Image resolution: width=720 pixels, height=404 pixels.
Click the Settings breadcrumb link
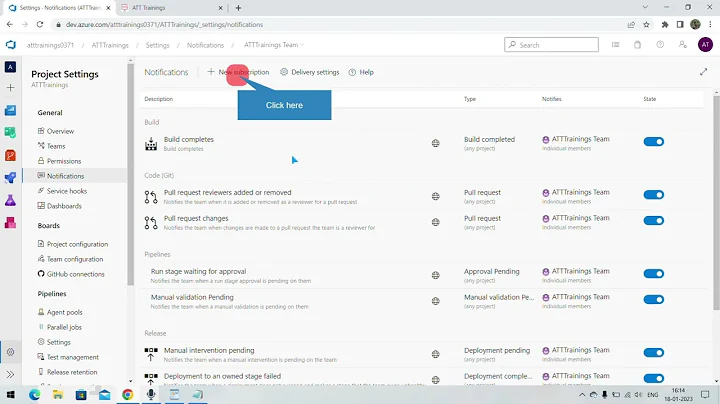point(158,45)
